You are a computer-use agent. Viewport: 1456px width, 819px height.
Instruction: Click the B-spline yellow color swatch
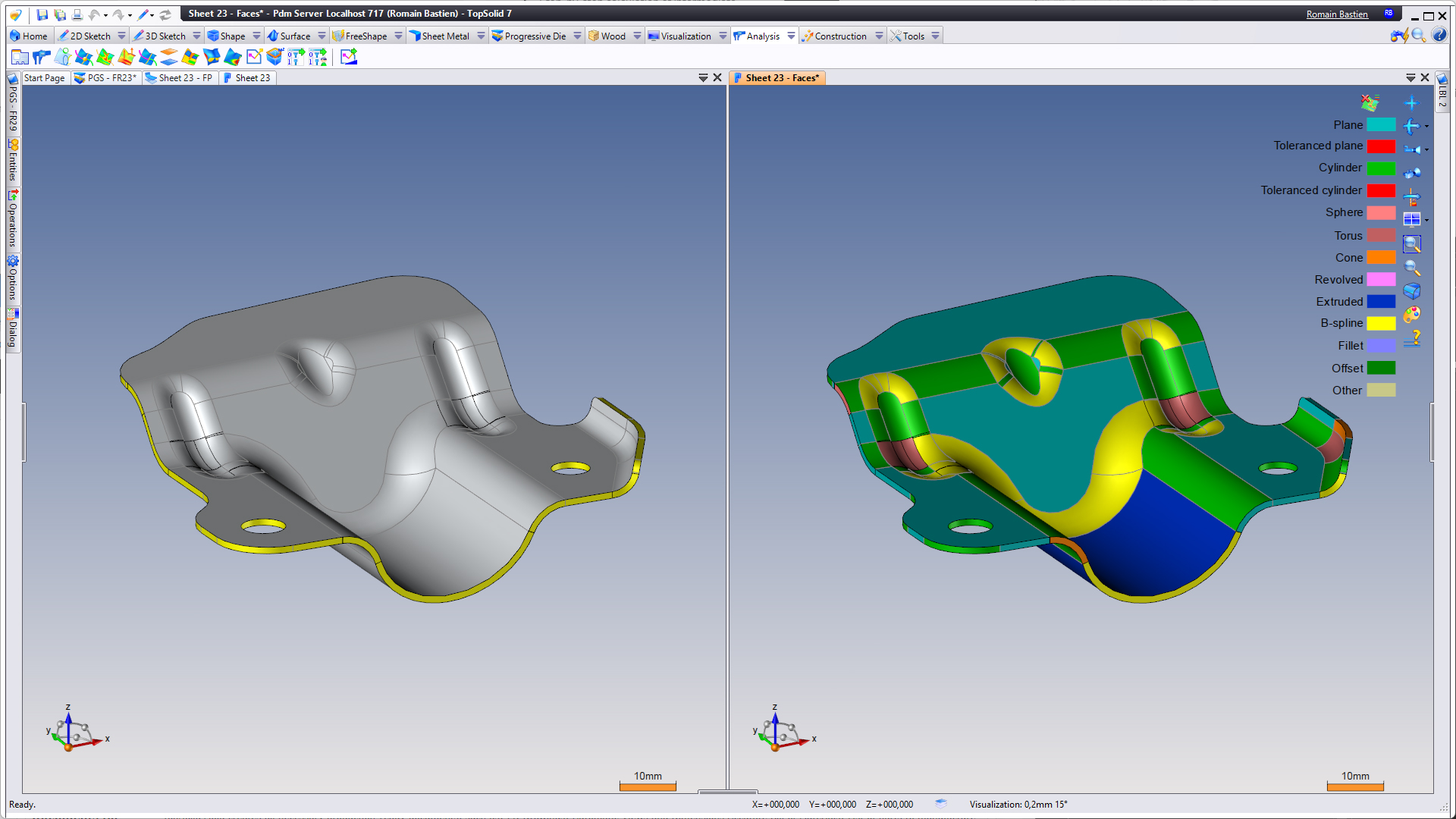pyautogui.click(x=1381, y=324)
